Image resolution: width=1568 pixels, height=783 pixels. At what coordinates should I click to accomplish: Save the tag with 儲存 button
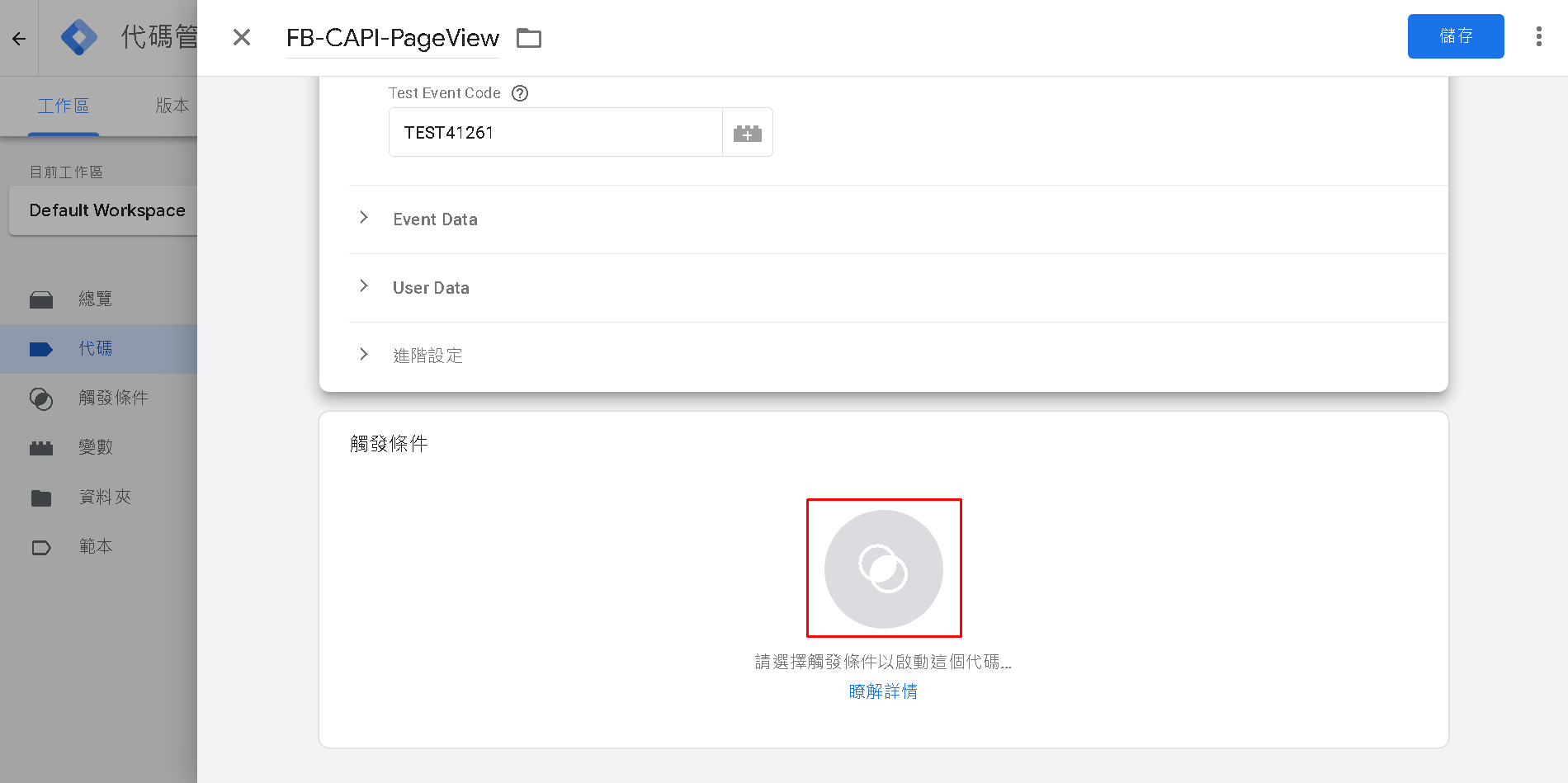pyautogui.click(x=1456, y=36)
